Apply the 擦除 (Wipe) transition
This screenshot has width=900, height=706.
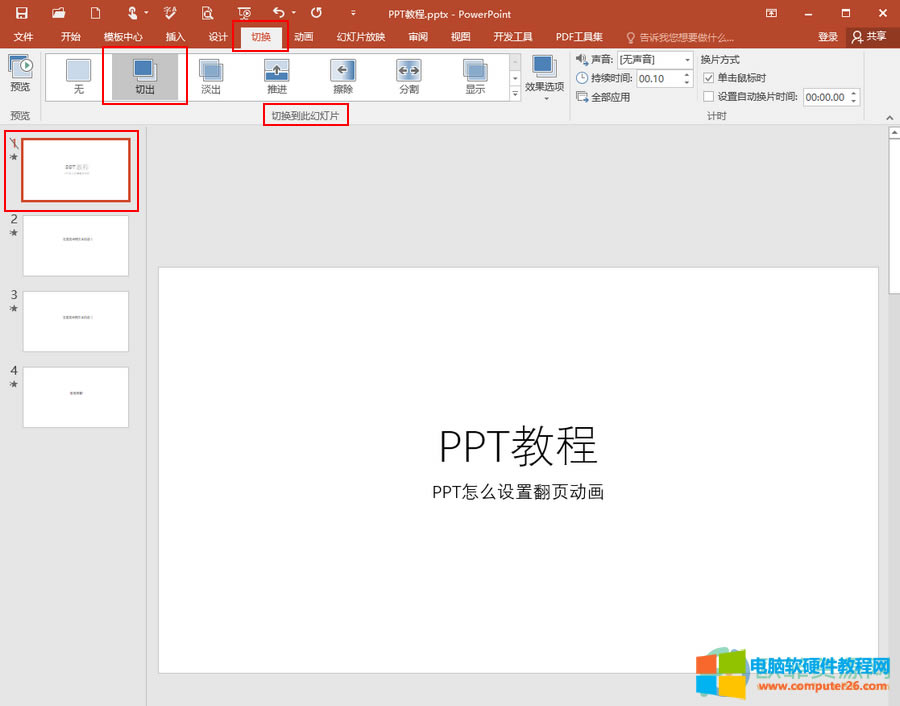(x=342, y=73)
